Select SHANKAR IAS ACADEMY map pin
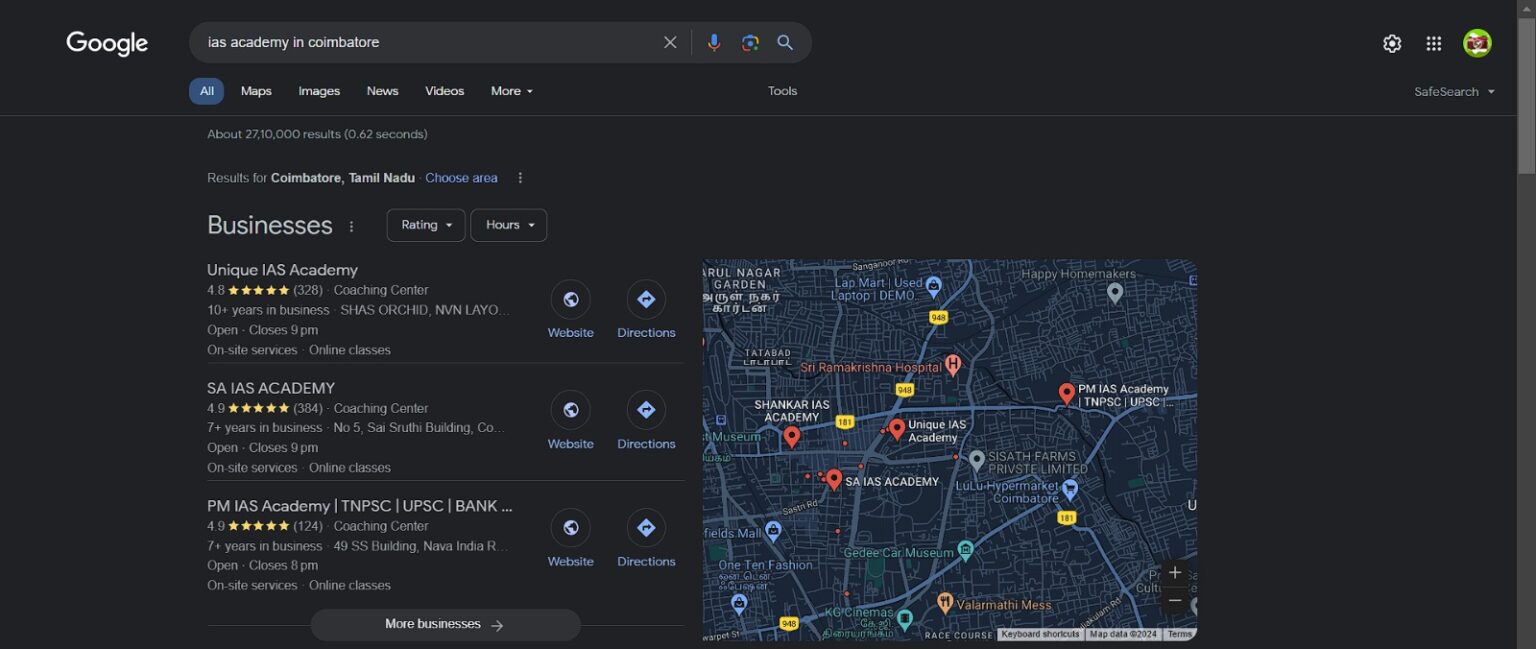 (792, 436)
